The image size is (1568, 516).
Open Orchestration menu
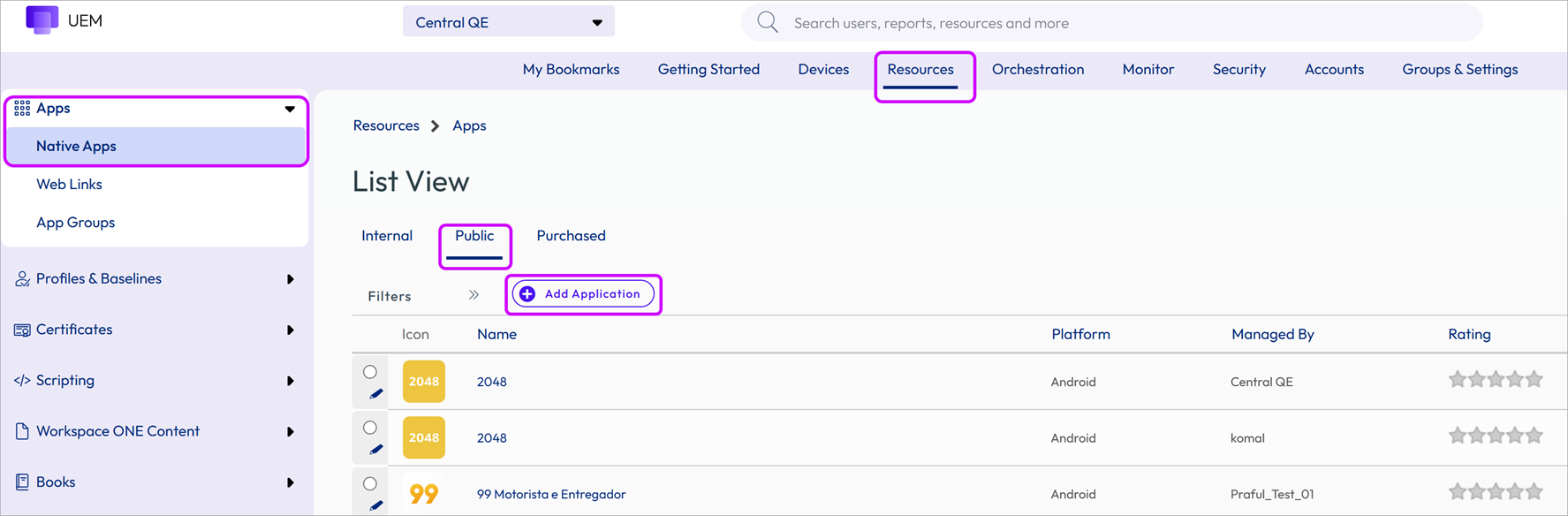coord(1038,69)
